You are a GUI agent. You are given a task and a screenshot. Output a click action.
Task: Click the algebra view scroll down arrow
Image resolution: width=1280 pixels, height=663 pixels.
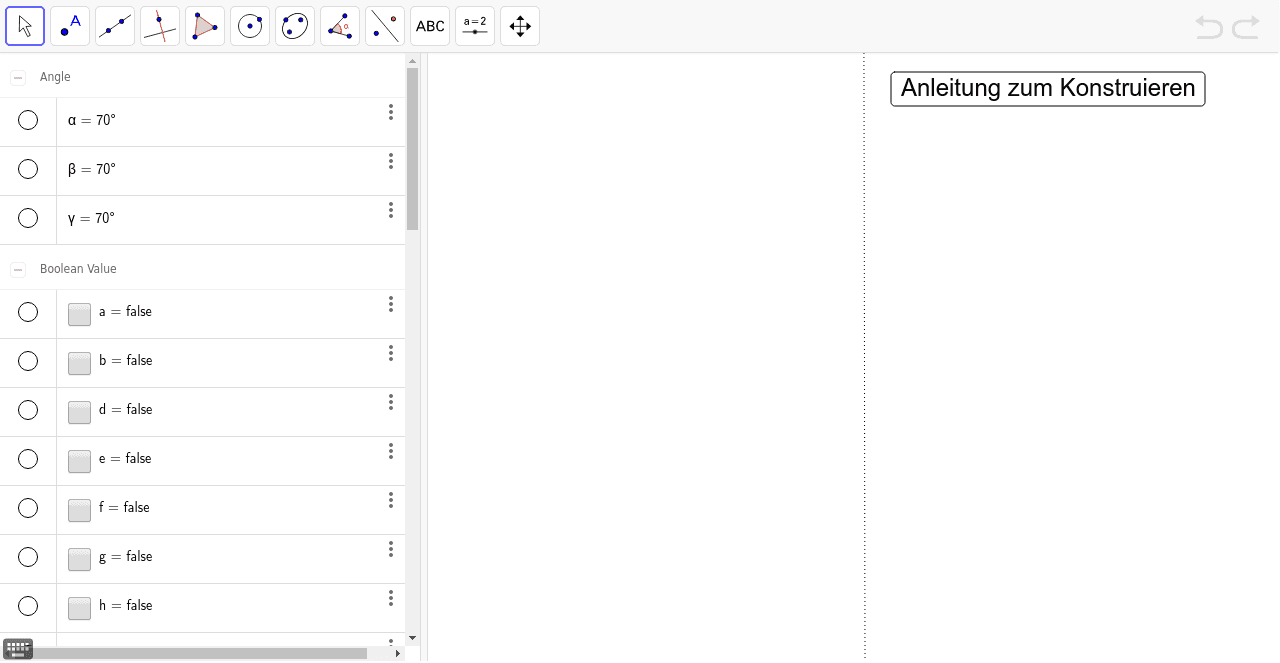[412, 638]
